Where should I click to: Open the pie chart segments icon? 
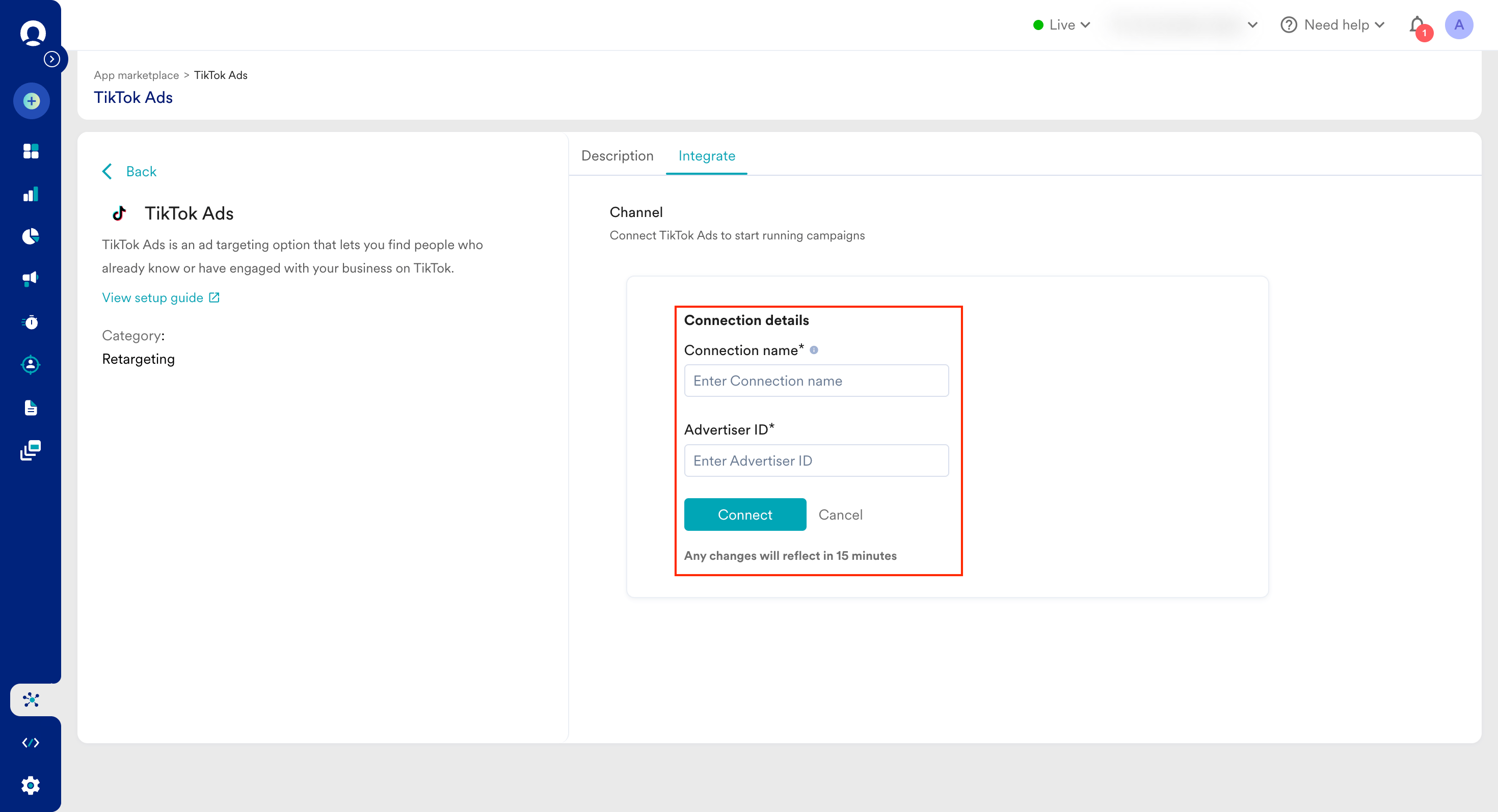[x=31, y=236]
